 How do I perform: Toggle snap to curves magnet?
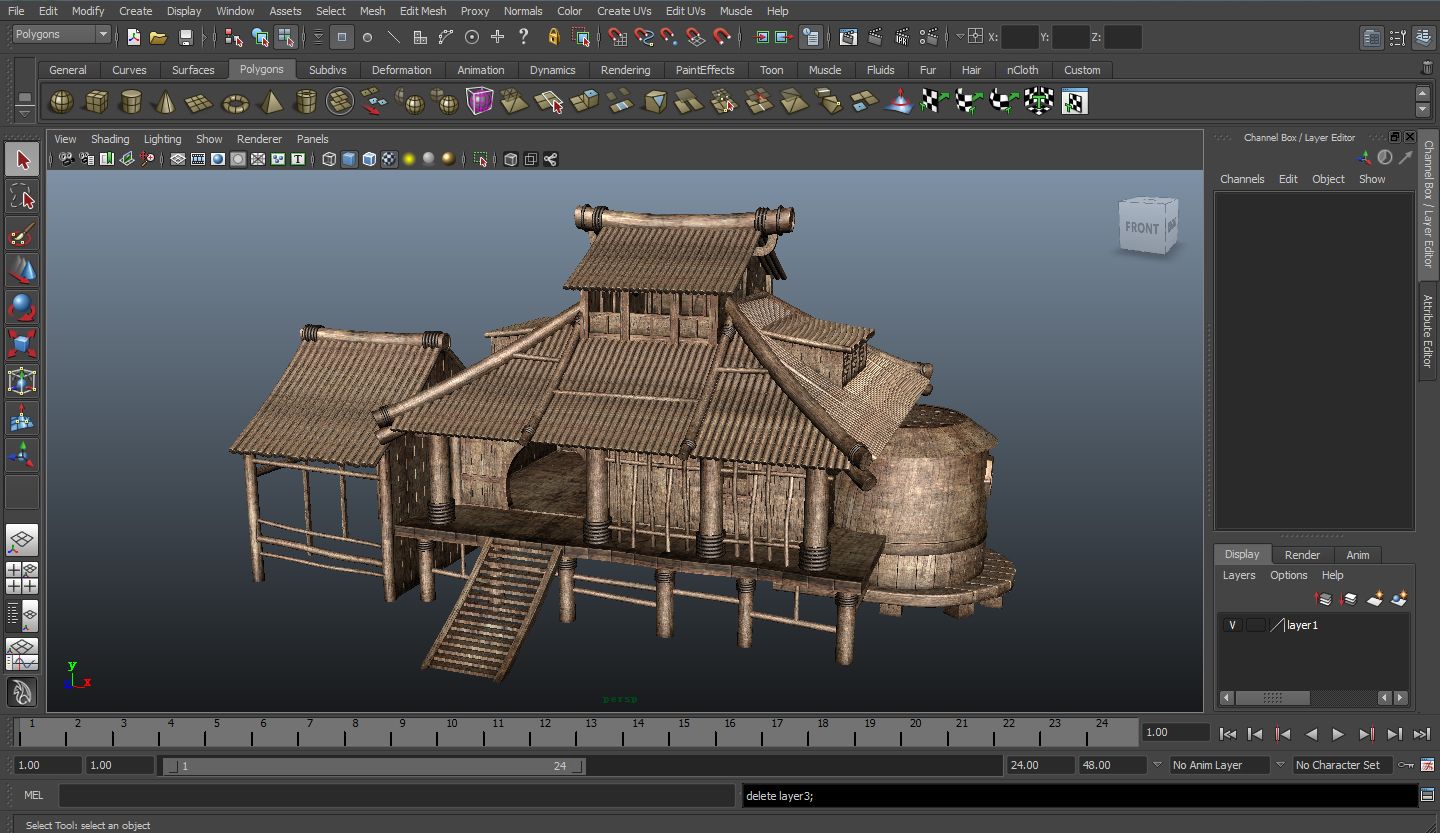644,37
